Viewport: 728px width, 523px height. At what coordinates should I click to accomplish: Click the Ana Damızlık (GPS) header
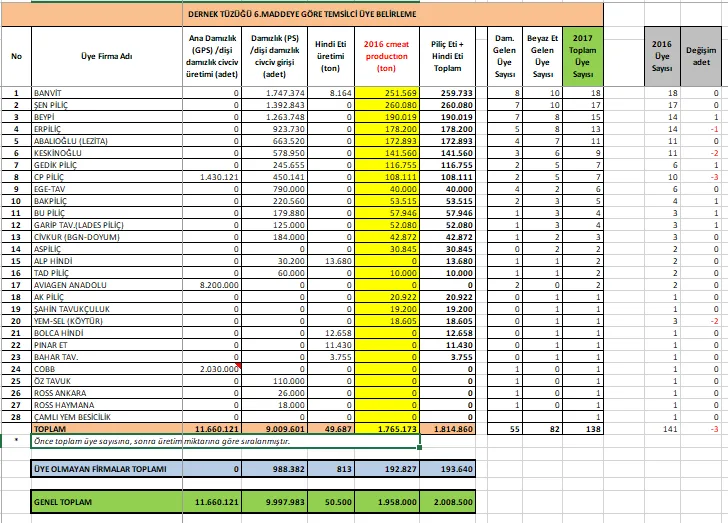(x=212, y=56)
